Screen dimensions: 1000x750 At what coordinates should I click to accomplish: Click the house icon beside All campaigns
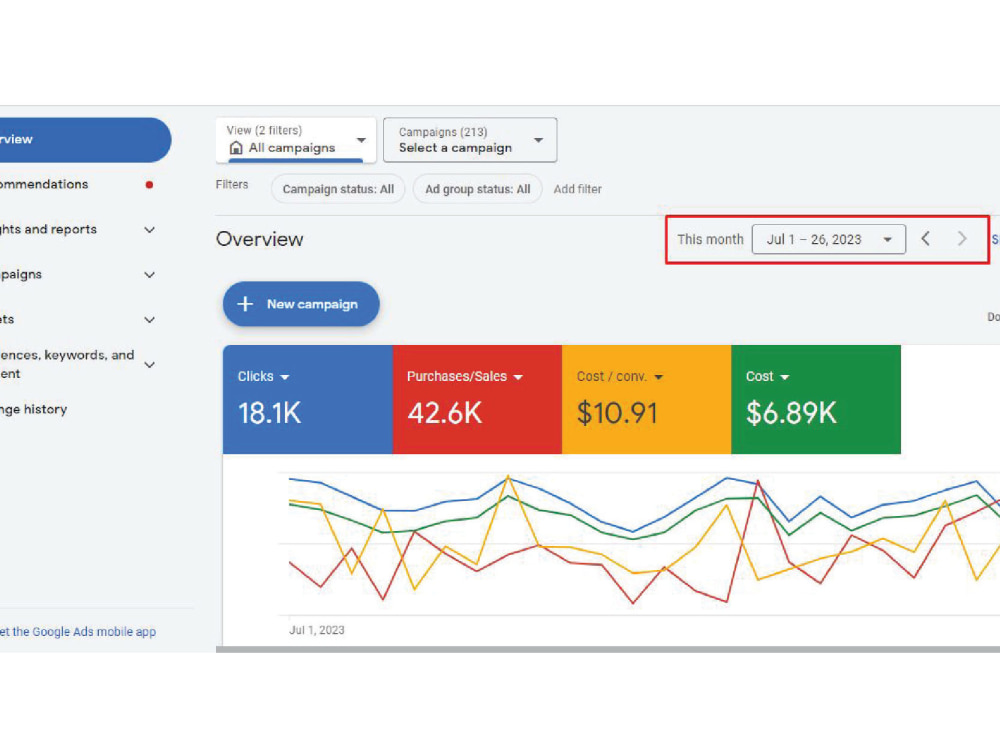pos(236,148)
